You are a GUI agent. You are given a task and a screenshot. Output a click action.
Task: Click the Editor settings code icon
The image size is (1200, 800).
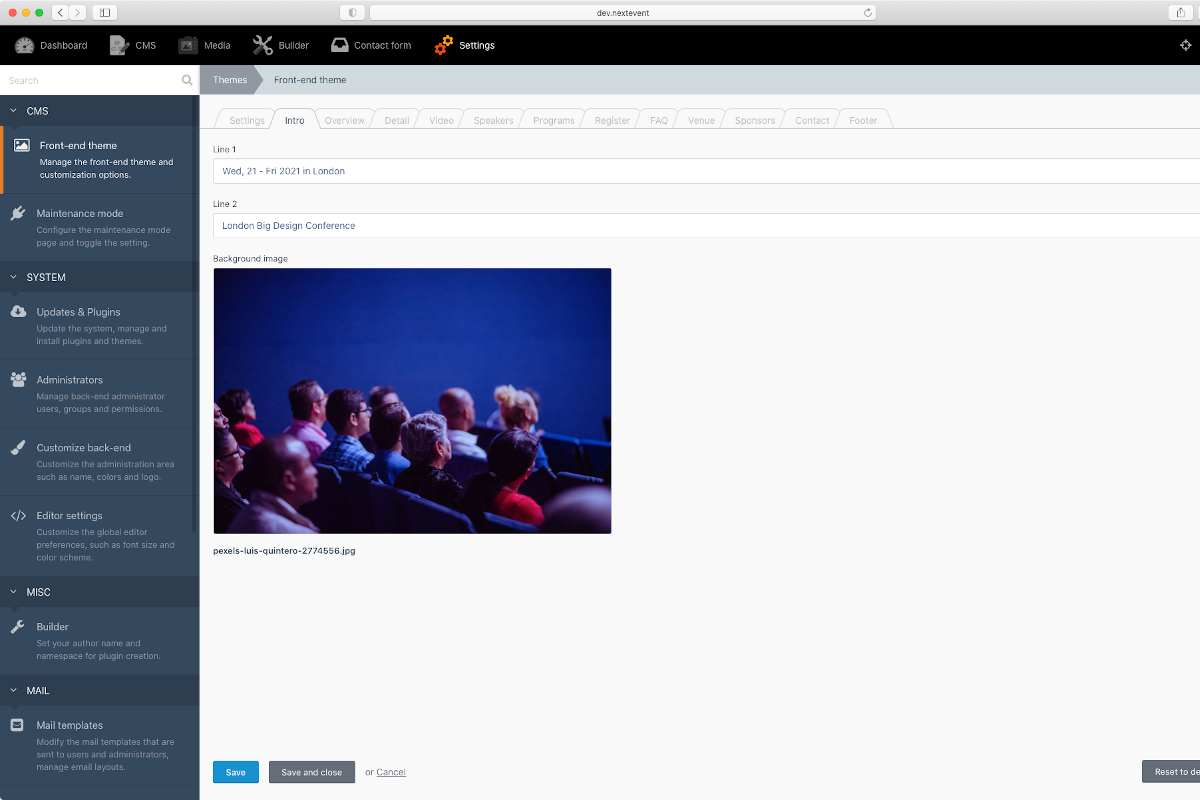18,515
